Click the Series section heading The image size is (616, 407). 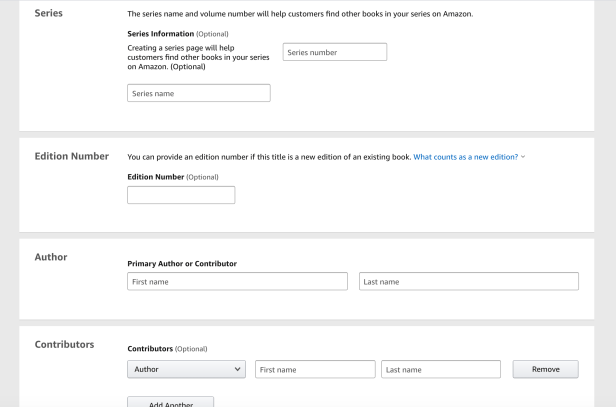tap(50, 15)
